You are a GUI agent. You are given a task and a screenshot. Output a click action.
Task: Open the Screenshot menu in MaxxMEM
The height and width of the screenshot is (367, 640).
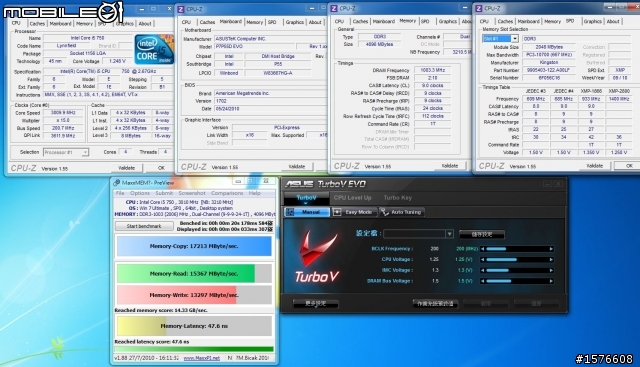click(192, 193)
